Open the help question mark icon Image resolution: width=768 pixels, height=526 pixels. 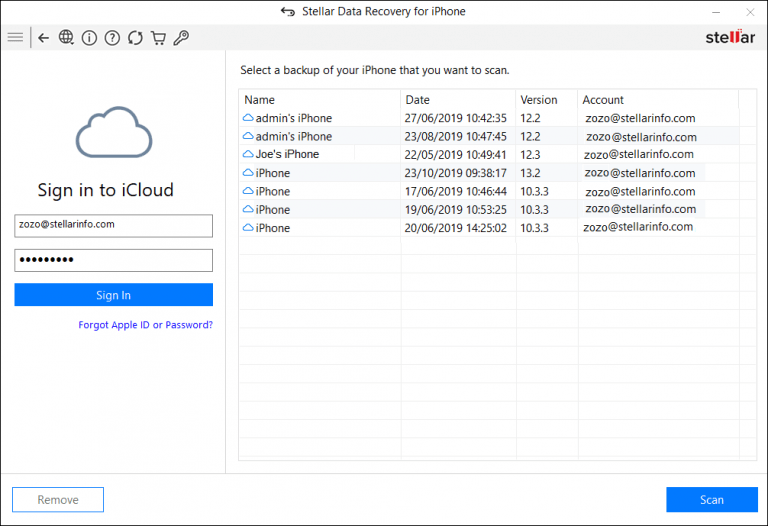pos(112,38)
